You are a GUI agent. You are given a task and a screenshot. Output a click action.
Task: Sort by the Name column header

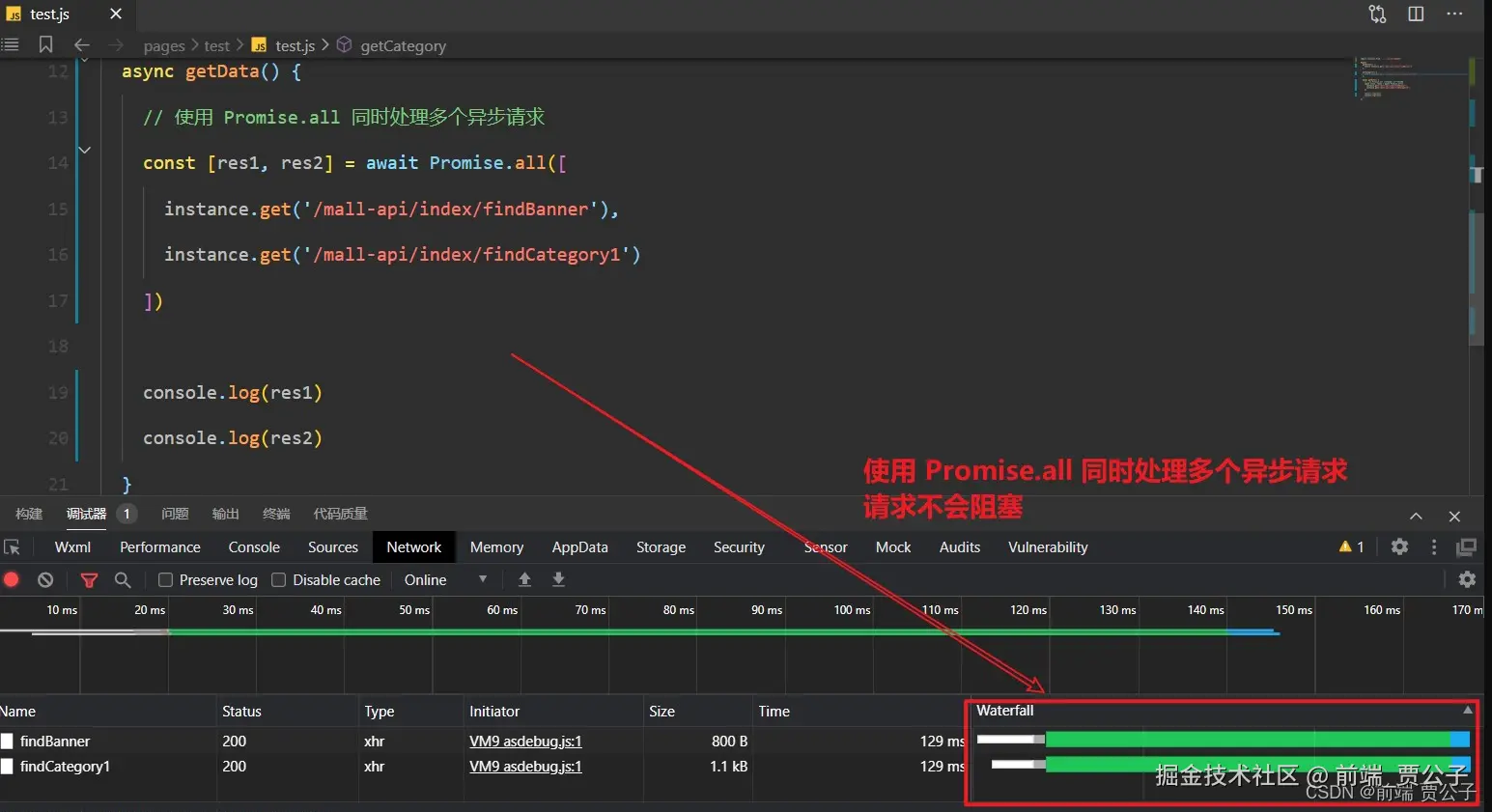[x=108, y=712]
